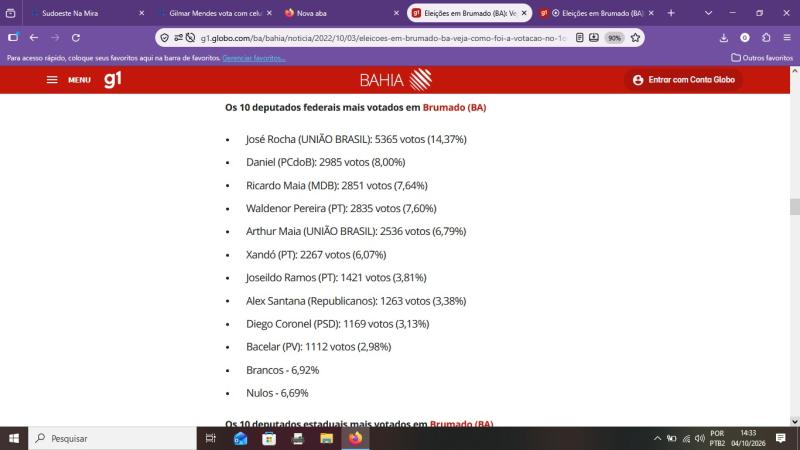Select the Xandó (PT) 2267 votos line
This screenshot has width=800, height=450.
(316, 255)
